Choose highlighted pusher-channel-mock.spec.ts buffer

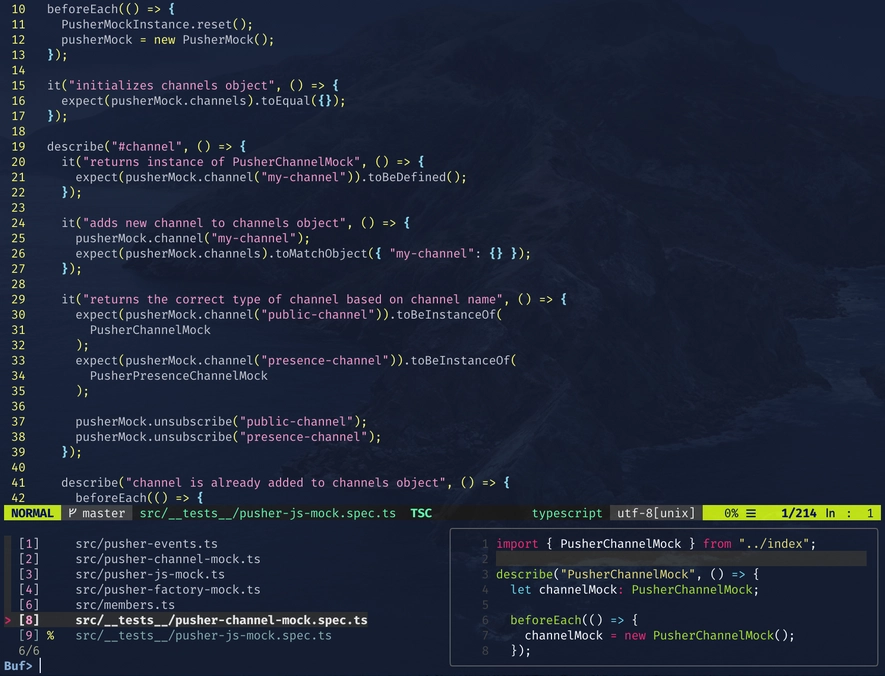pyautogui.click(x=220, y=620)
